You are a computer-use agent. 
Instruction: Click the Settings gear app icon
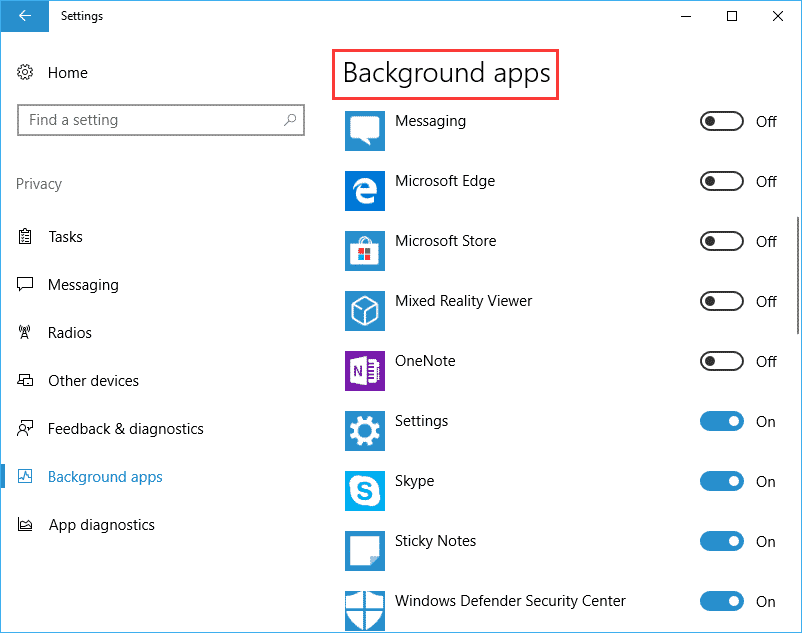[x=365, y=431]
